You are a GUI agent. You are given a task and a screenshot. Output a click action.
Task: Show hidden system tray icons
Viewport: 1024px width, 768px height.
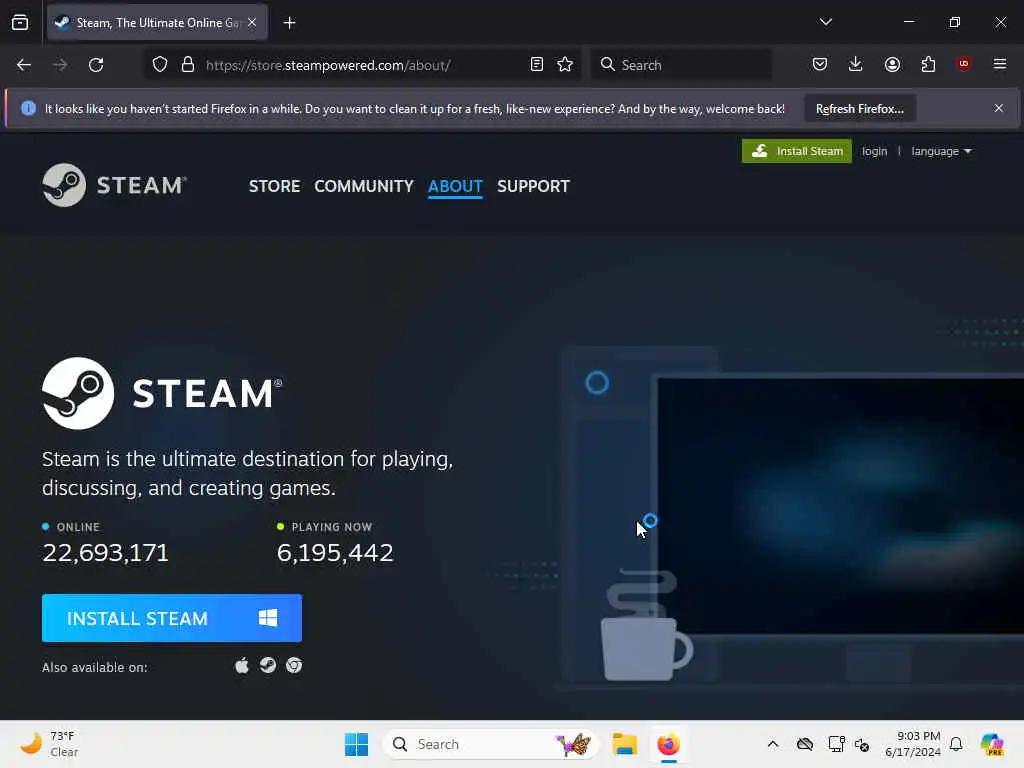click(773, 744)
